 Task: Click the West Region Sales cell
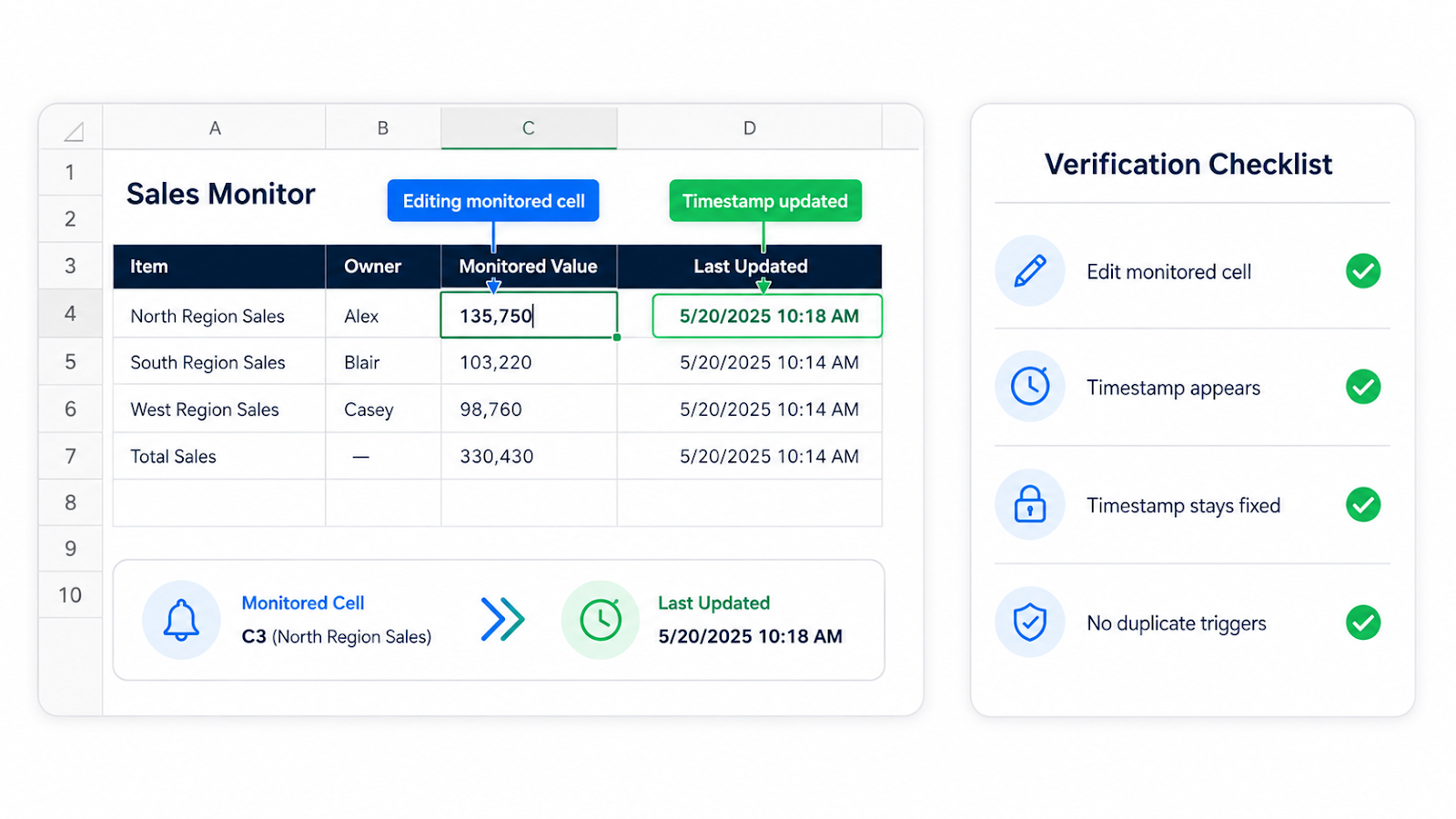pos(219,409)
